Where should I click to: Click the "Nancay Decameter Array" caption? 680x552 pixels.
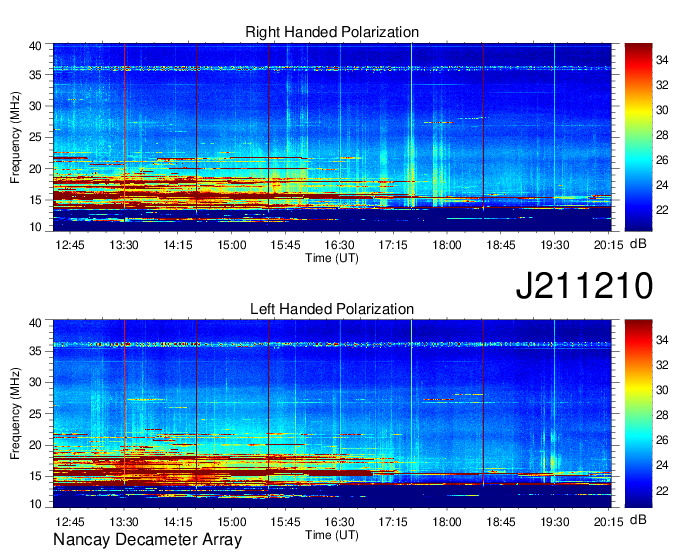(147, 539)
